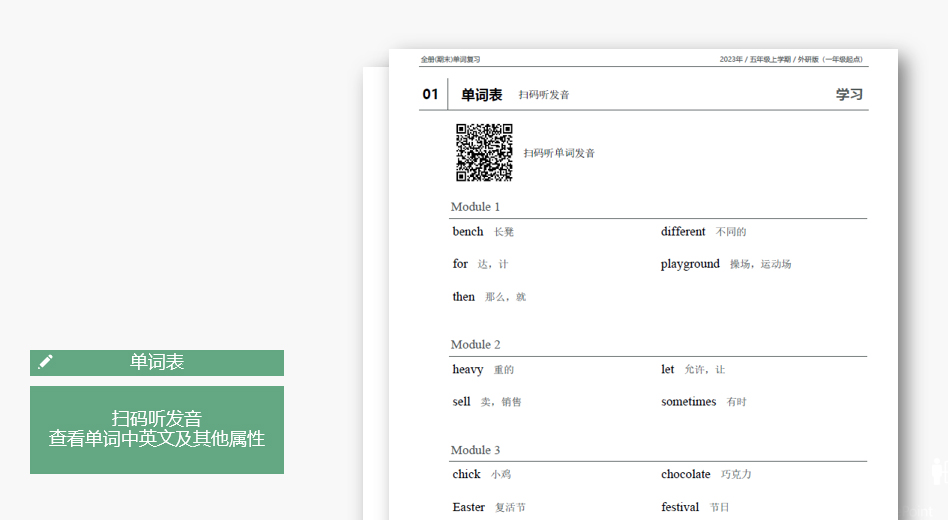Screen dimensions: 950x520
Task: Click the word Easter
Action: (x=468, y=507)
